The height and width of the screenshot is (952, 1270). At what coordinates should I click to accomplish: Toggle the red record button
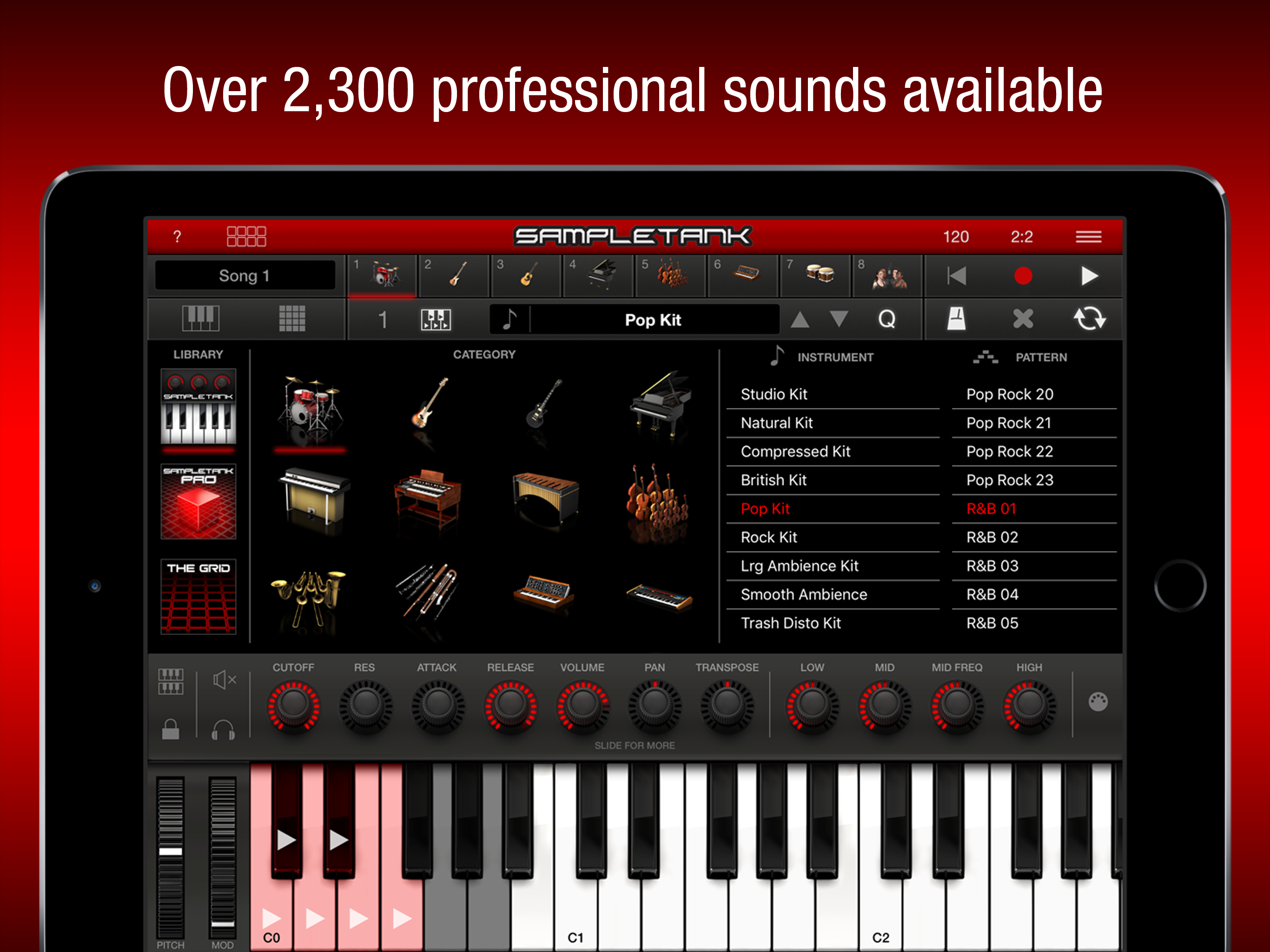pos(1023,276)
